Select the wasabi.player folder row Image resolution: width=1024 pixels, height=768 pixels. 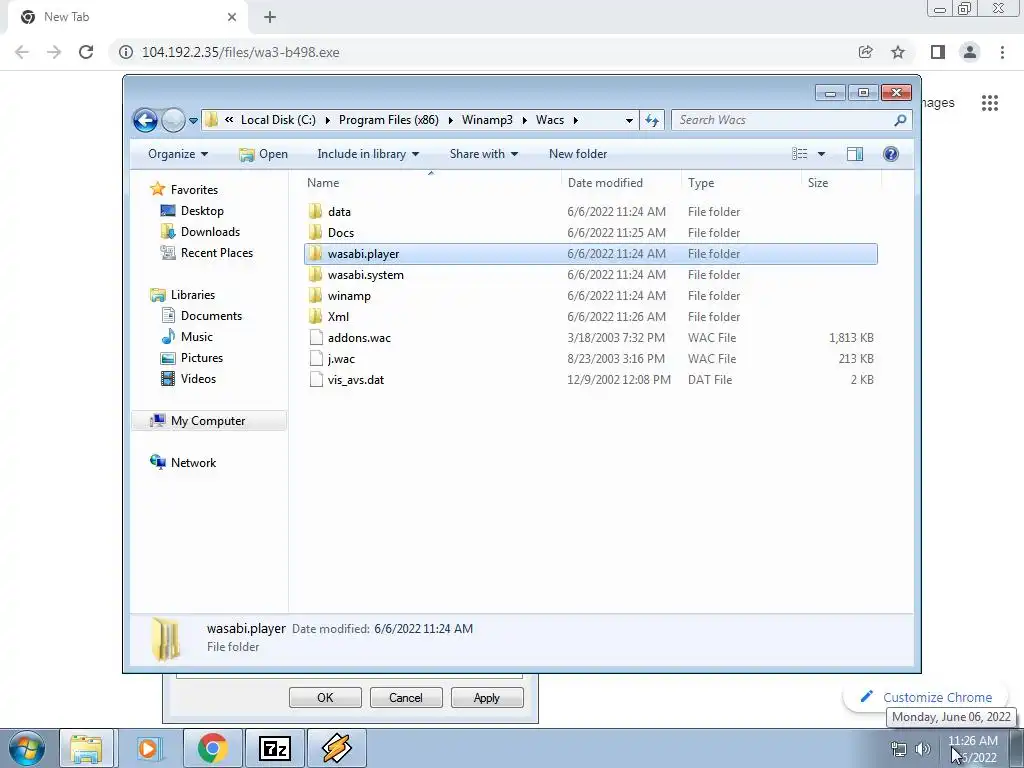pyautogui.click(x=590, y=253)
